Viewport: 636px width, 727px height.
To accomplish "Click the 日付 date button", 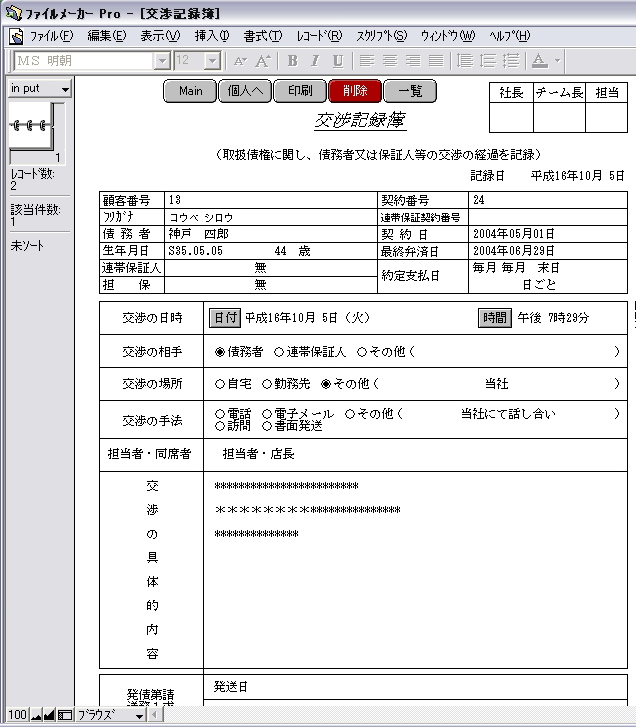I will coord(225,318).
